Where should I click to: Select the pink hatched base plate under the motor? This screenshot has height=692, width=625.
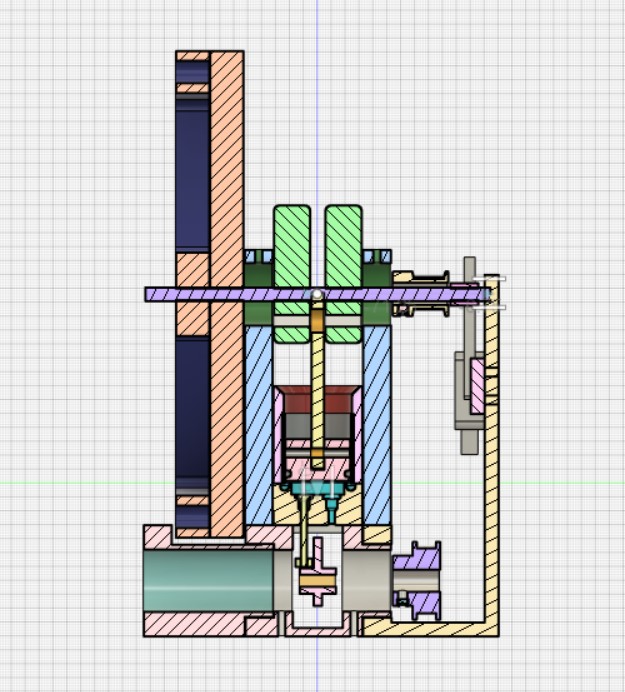[194, 624]
